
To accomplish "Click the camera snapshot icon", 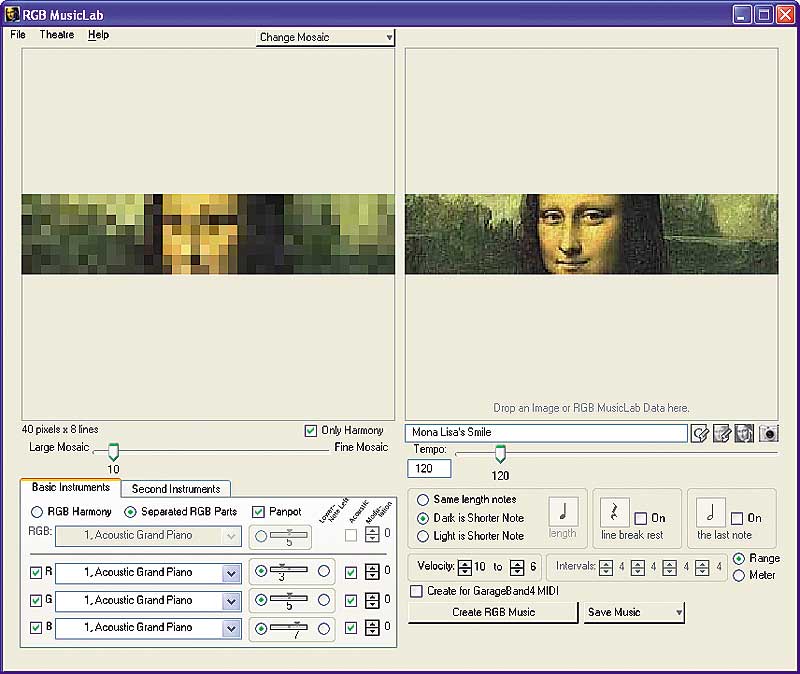I will tap(768, 434).
